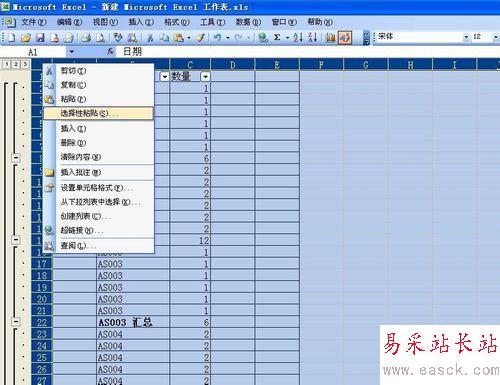Image resolution: width=500 pixels, height=385 pixels.
Task: Save the workbook with the floppy icon
Action: click(40, 38)
